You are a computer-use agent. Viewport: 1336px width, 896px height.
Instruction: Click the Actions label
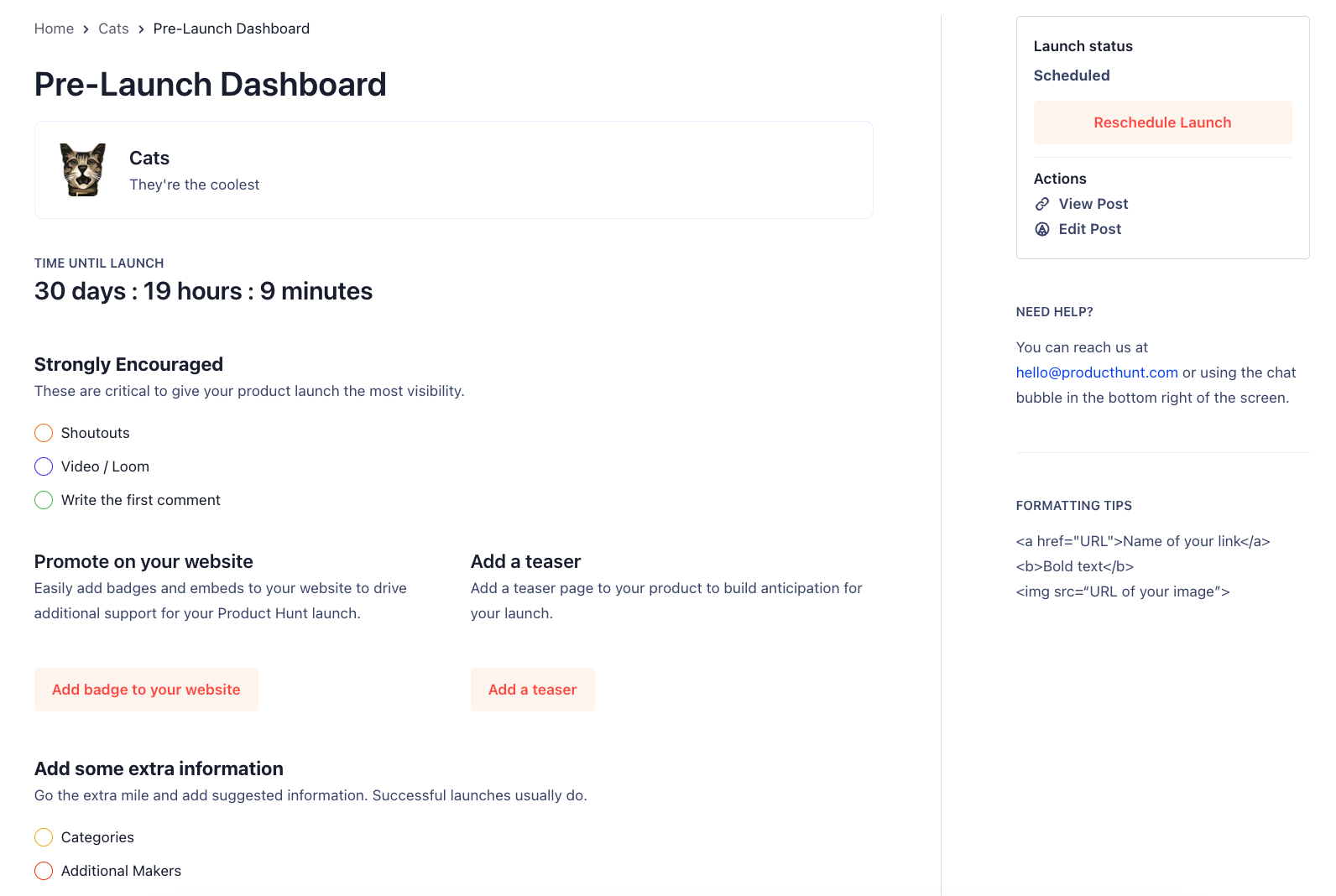click(1060, 179)
